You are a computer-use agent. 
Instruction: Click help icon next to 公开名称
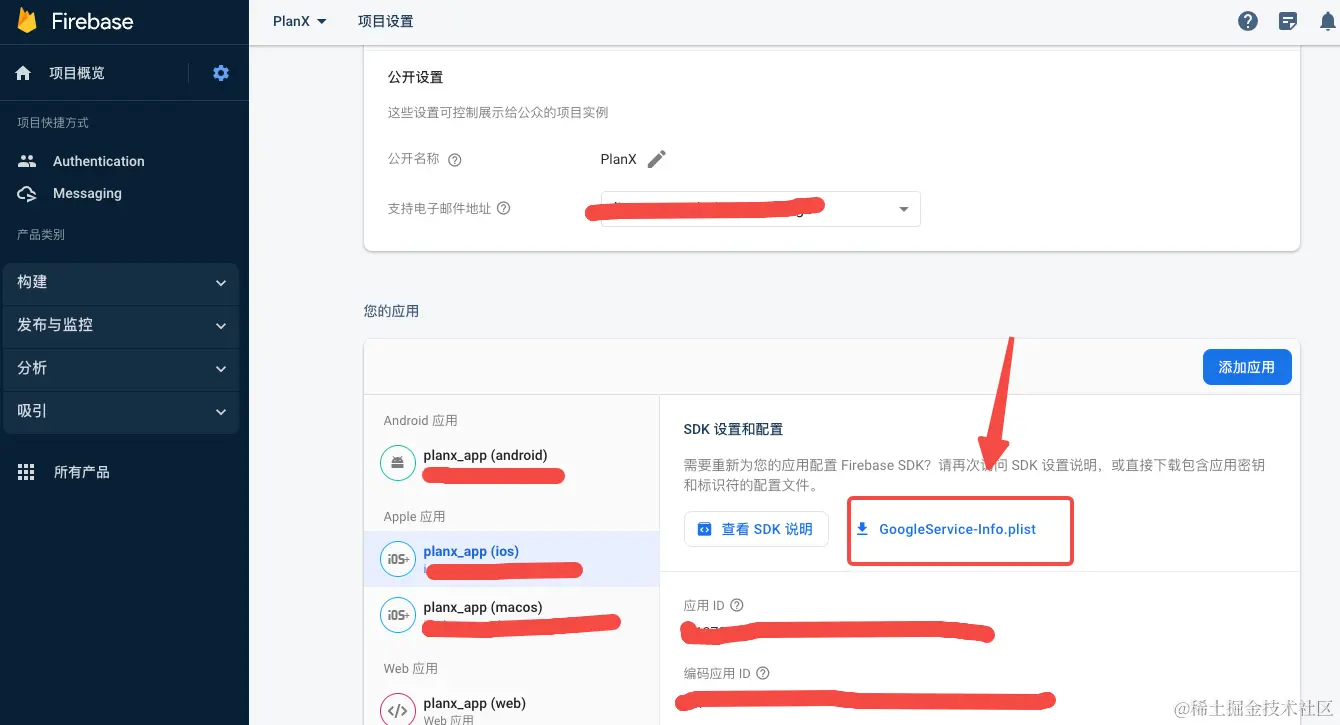[455, 160]
